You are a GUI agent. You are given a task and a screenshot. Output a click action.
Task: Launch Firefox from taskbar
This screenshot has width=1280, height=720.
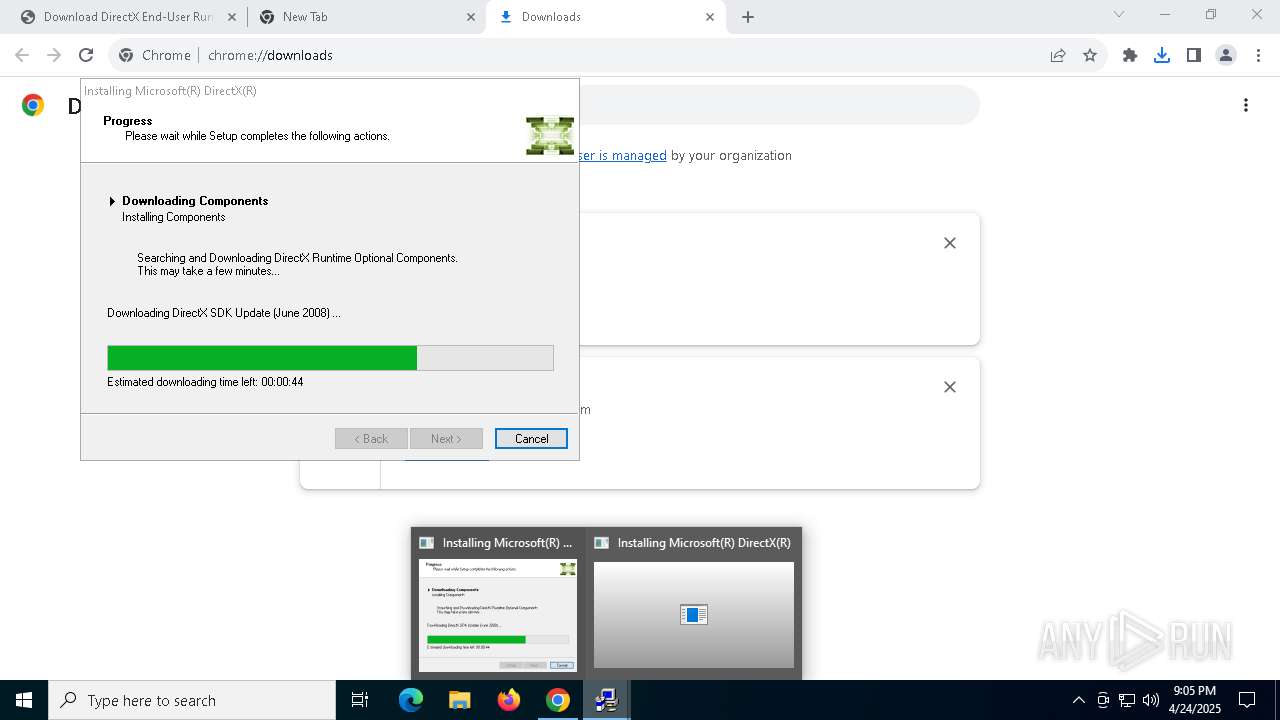coord(509,700)
